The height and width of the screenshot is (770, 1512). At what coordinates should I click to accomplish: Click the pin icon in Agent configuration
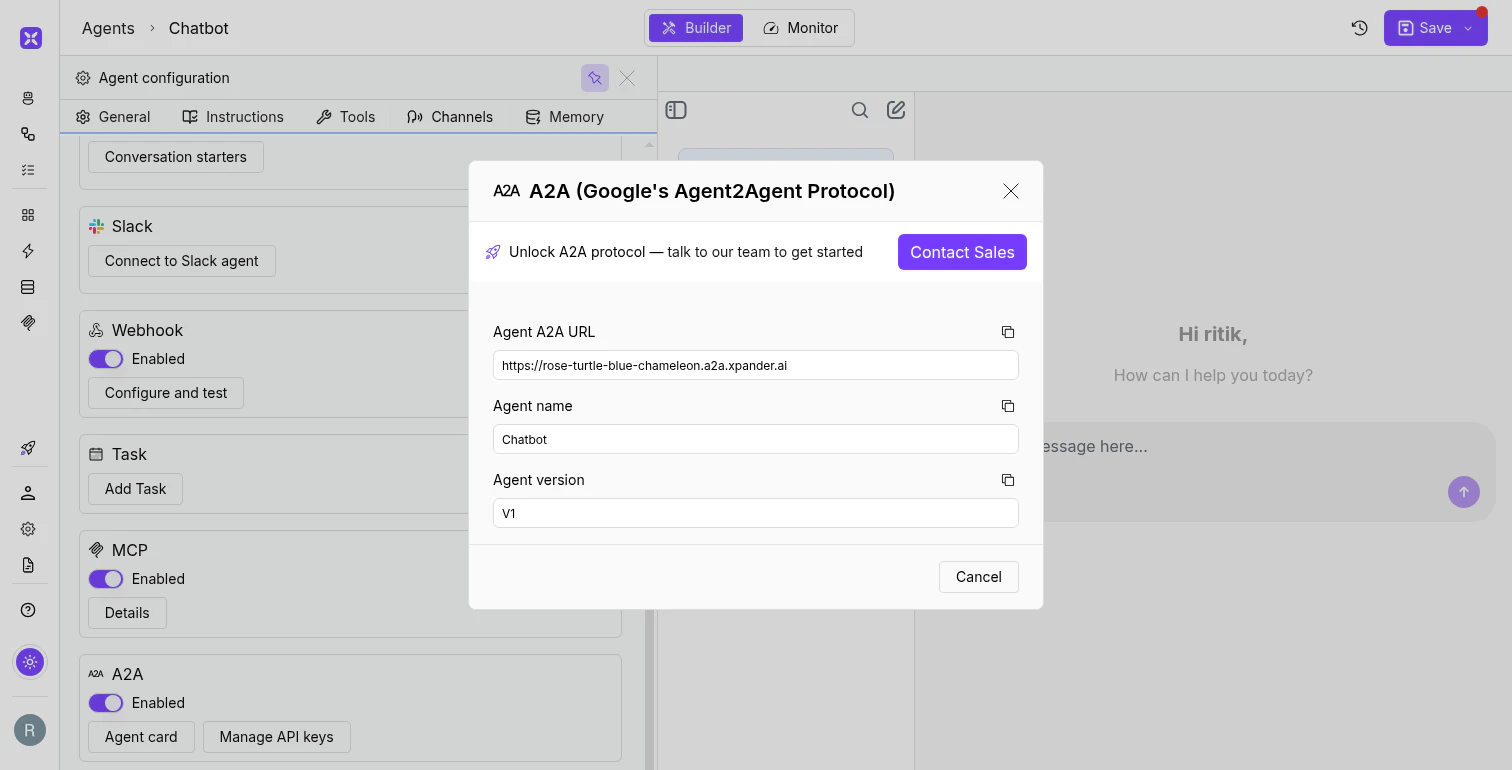[595, 78]
